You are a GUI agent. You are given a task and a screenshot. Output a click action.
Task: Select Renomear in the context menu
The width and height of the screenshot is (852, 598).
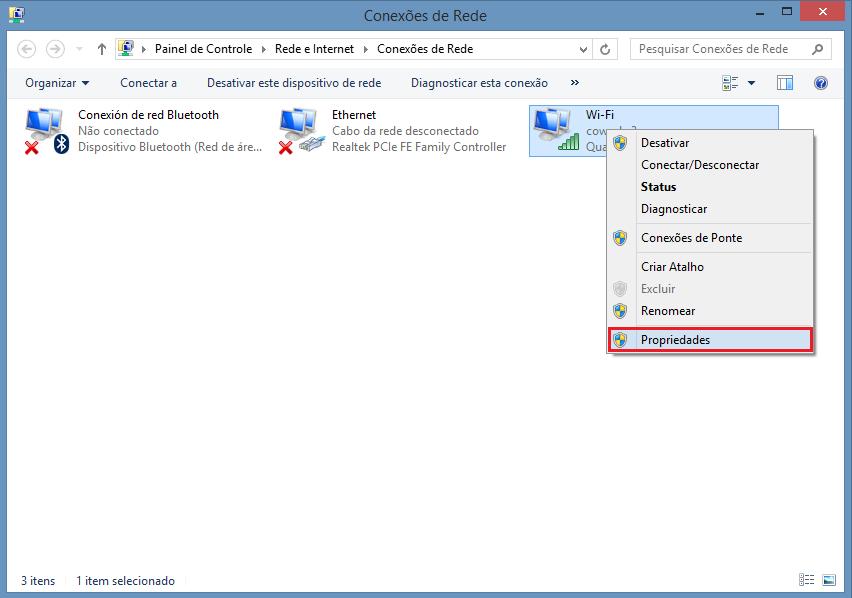tap(667, 311)
